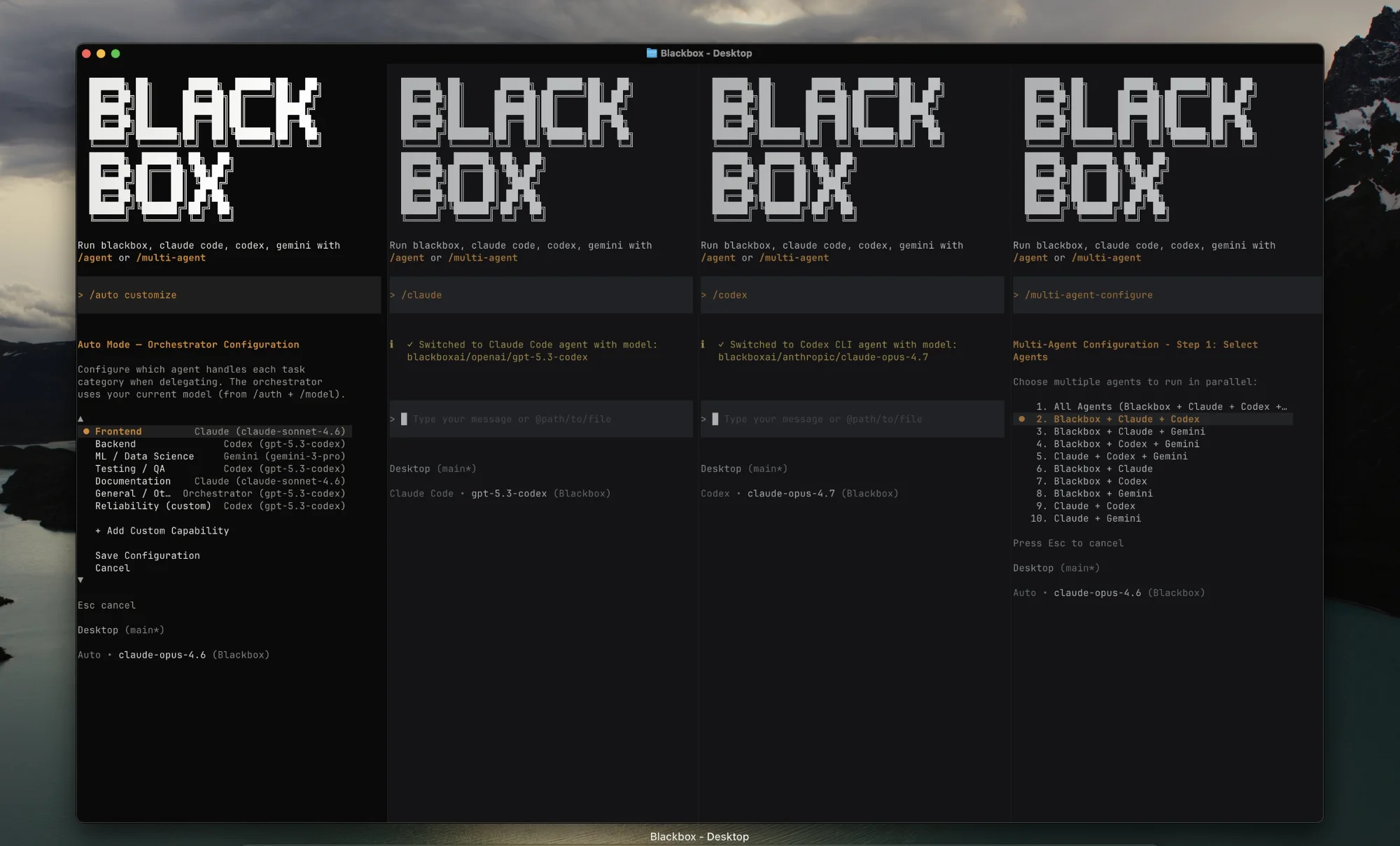Click + Add Custom Capability
The width and height of the screenshot is (1400, 846).
point(162,531)
